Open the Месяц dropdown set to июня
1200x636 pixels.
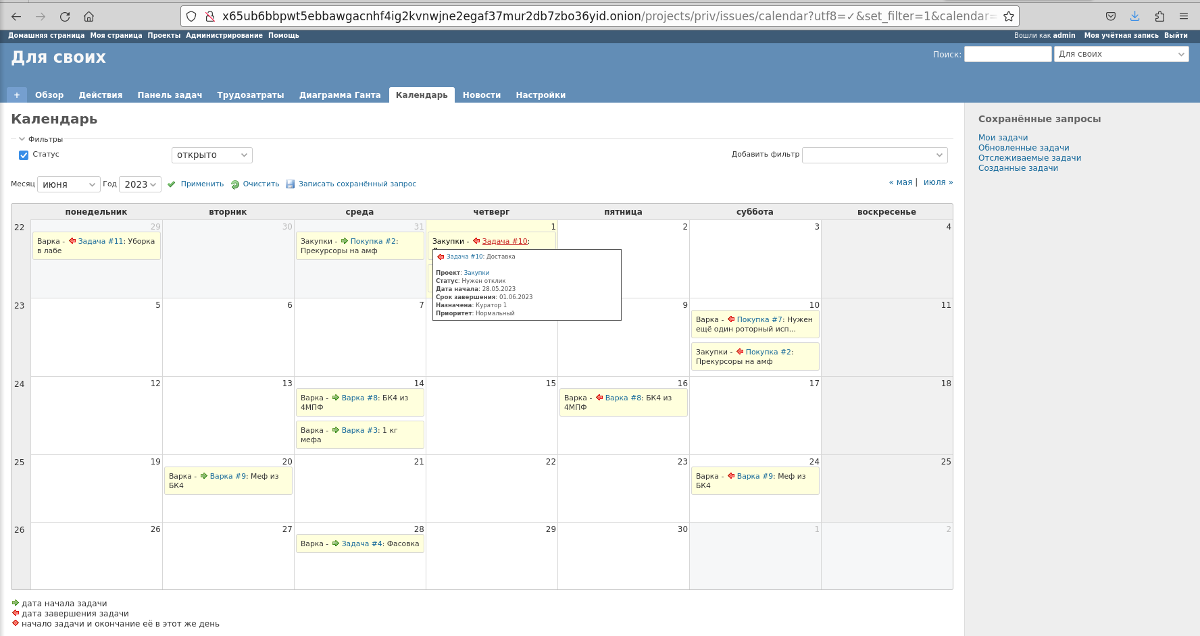(69, 184)
